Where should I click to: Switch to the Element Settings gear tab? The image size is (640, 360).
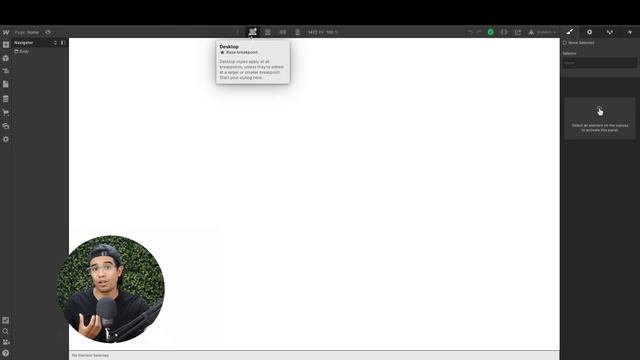pyautogui.click(x=589, y=32)
